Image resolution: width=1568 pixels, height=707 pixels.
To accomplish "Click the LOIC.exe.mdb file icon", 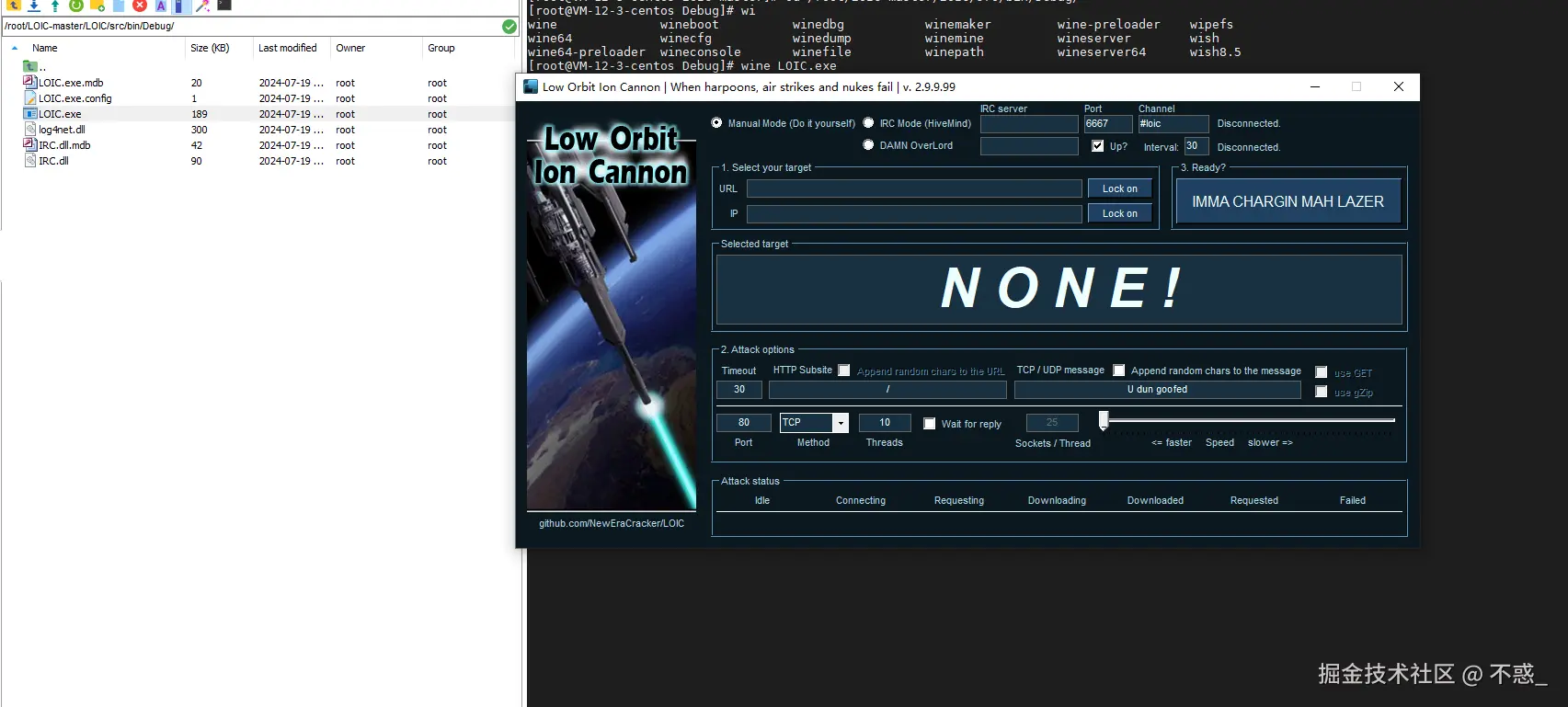I will tap(30, 82).
